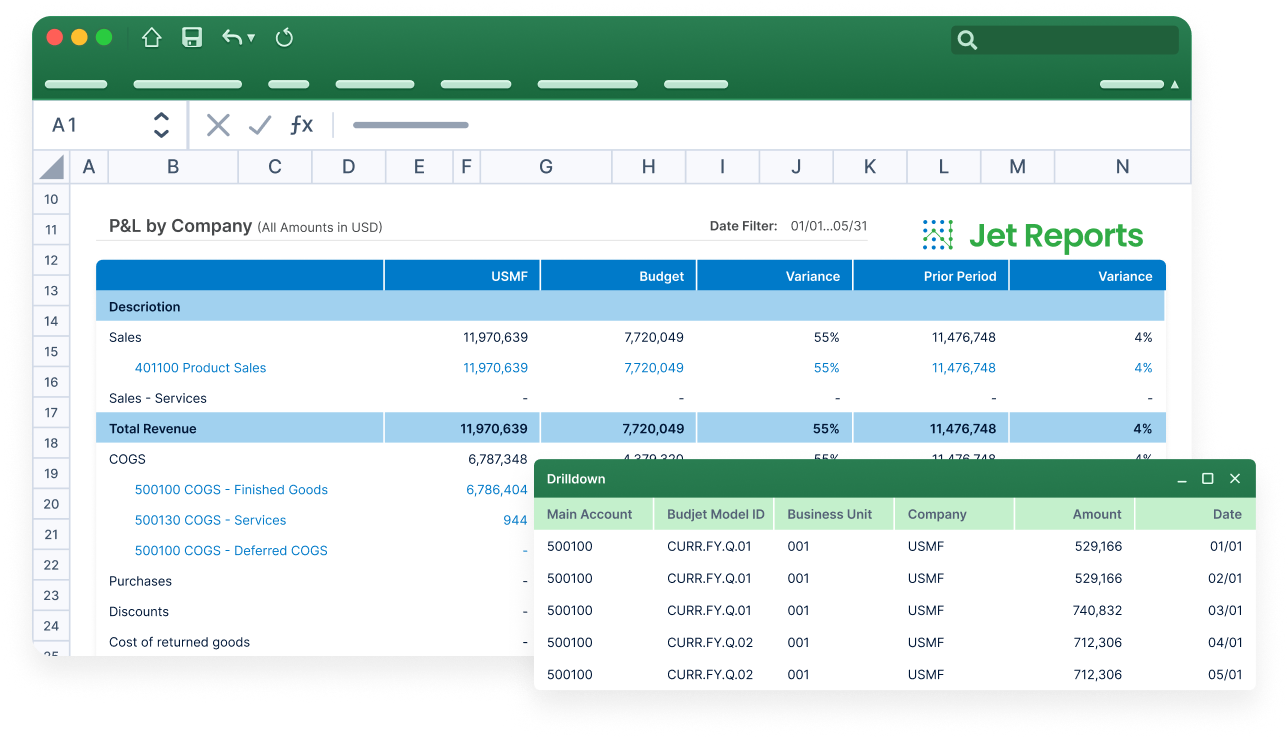
Task: Follow the 401100 Product Sales link
Action: pyautogui.click(x=200, y=368)
